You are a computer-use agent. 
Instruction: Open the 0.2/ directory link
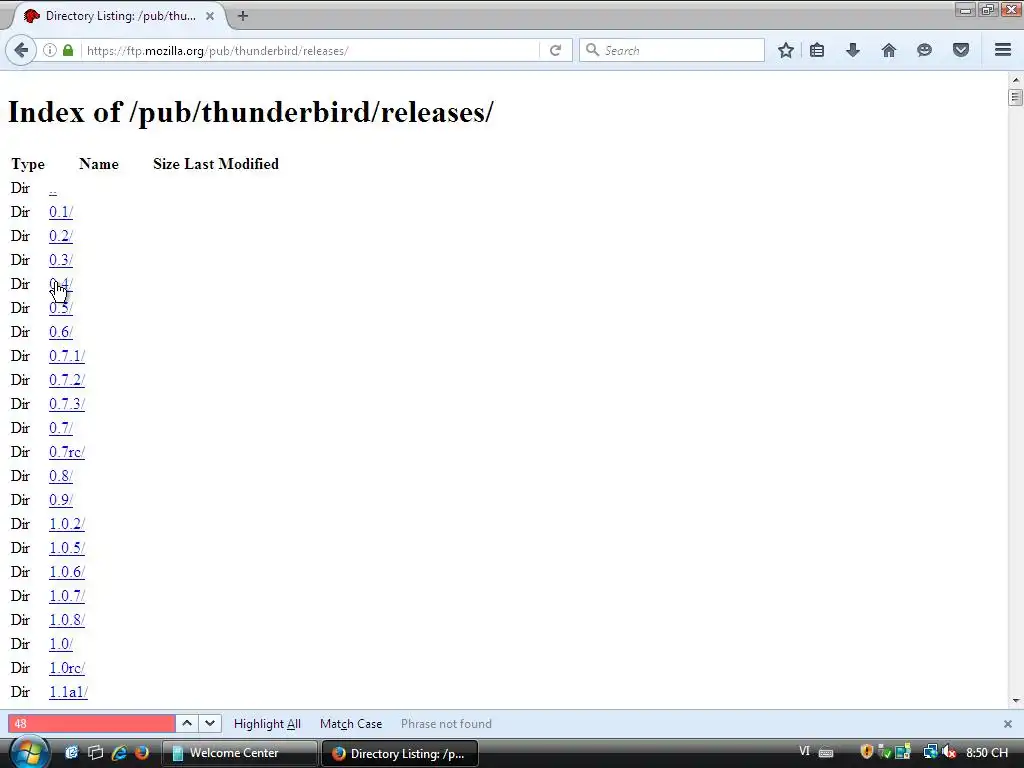pyautogui.click(x=61, y=236)
